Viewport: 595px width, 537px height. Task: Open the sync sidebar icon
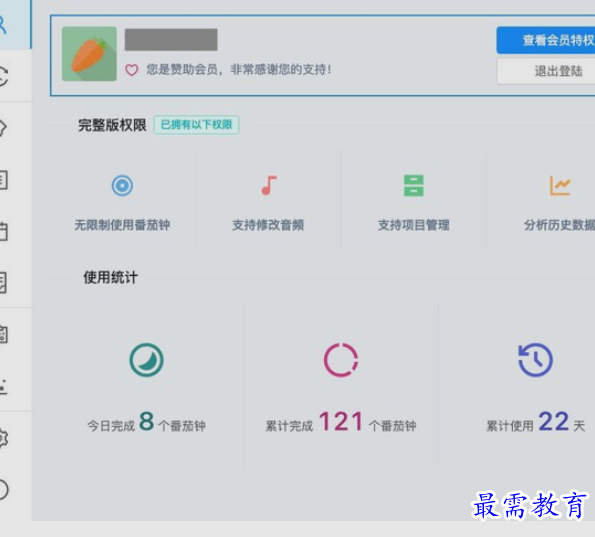pyautogui.click(x=3, y=76)
